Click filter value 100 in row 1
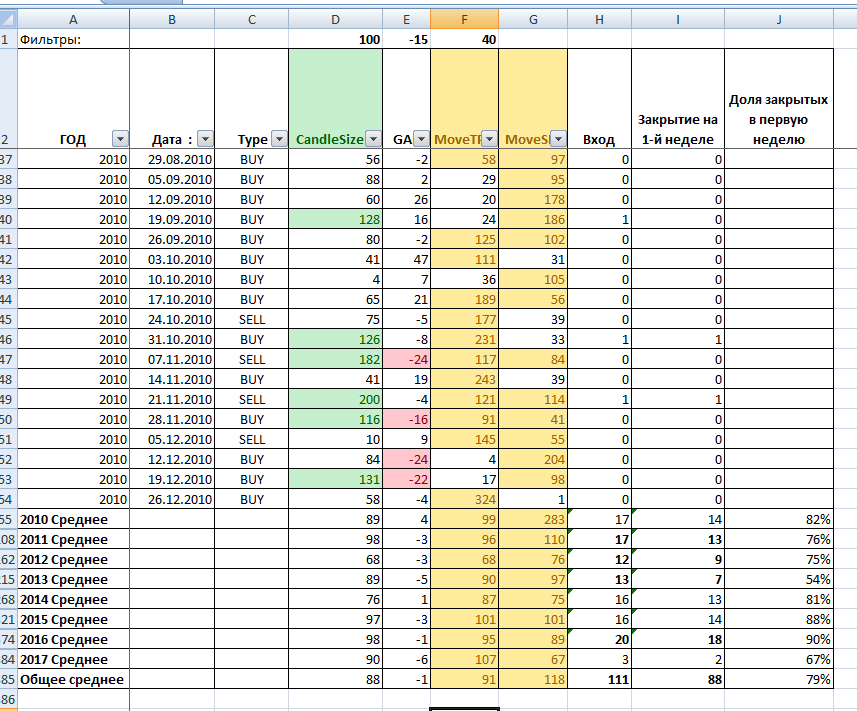 click(335, 39)
